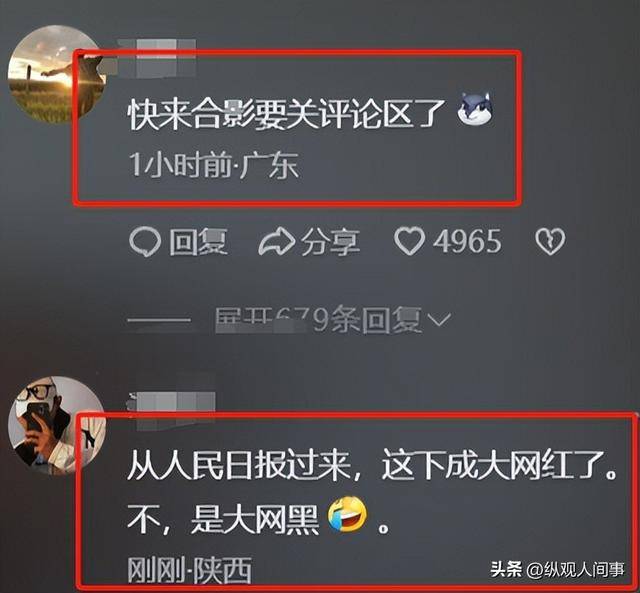640x593 pixels.
Task: Dislike using the broken heart icon
Action: (550, 241)
